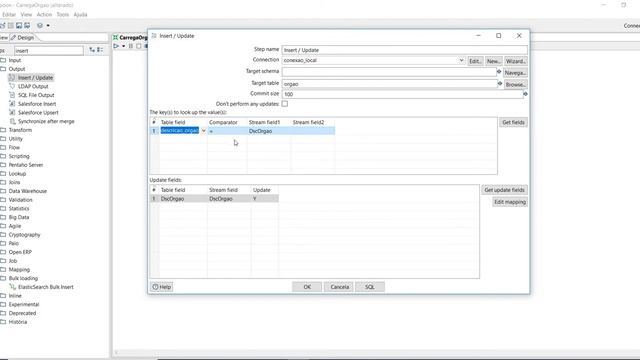The width and height of the screenshot is (640, 360).
Task: Expand the Data Warehouse folder
Action: 3,191
